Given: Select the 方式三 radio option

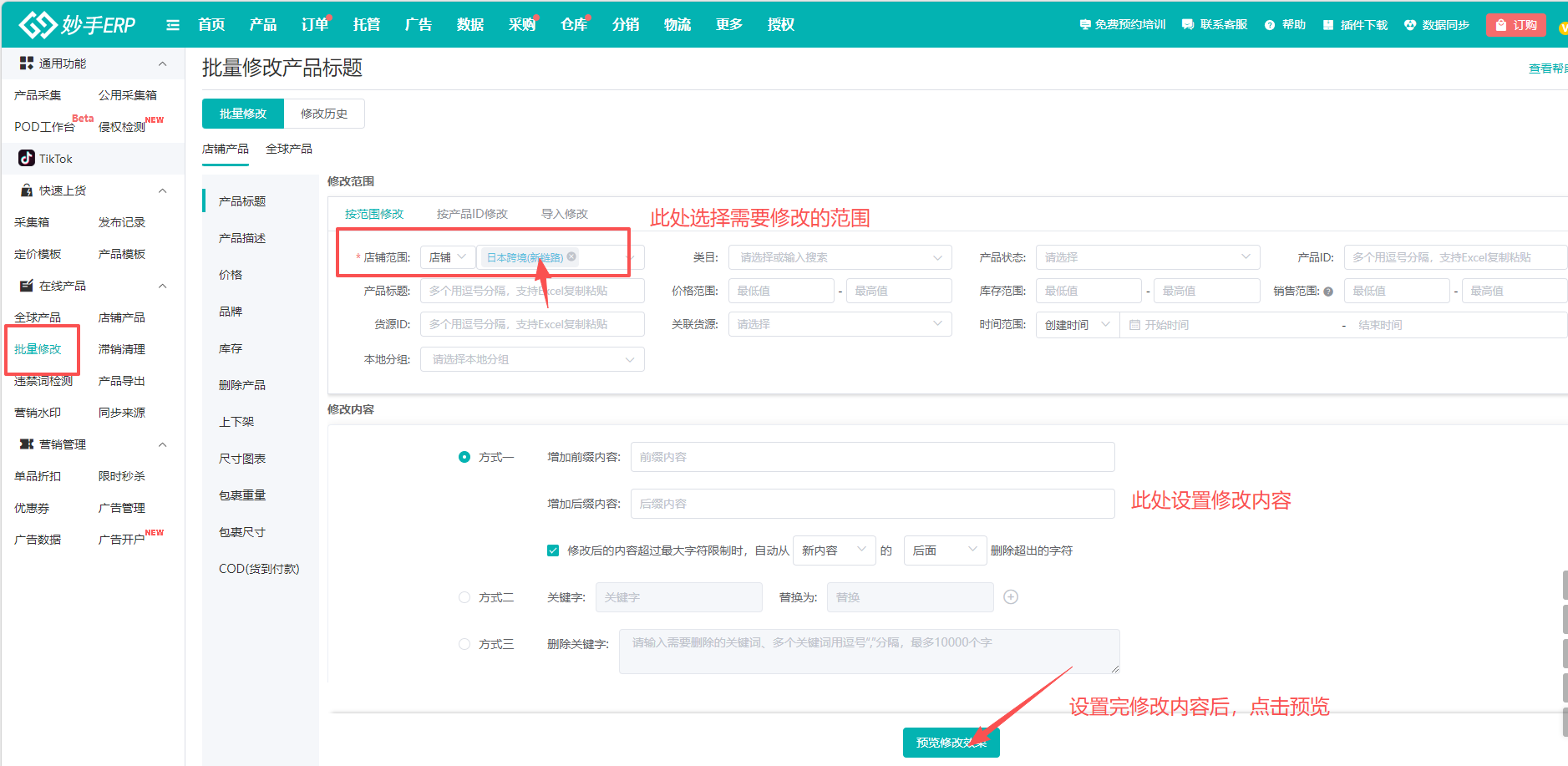Looking at the screenshot, I should [464, 643].
